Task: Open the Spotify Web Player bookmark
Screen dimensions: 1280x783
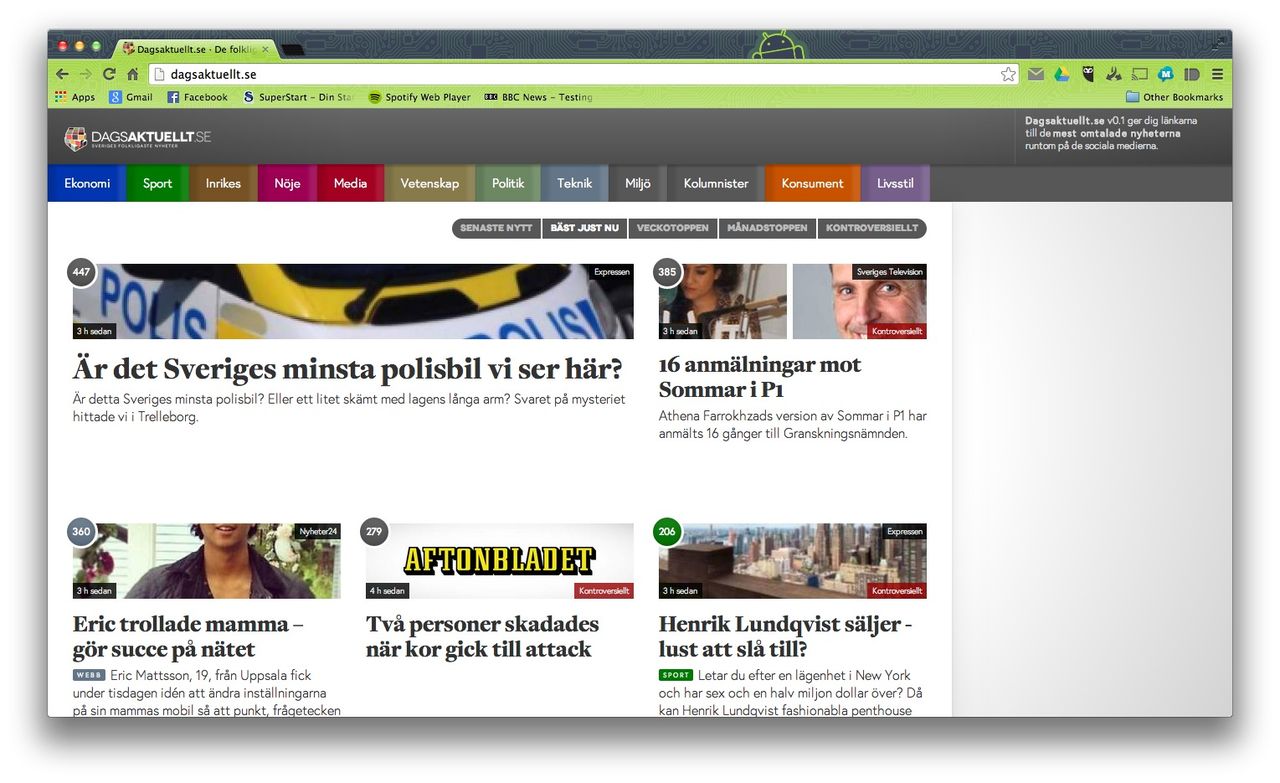Action: 419,97
